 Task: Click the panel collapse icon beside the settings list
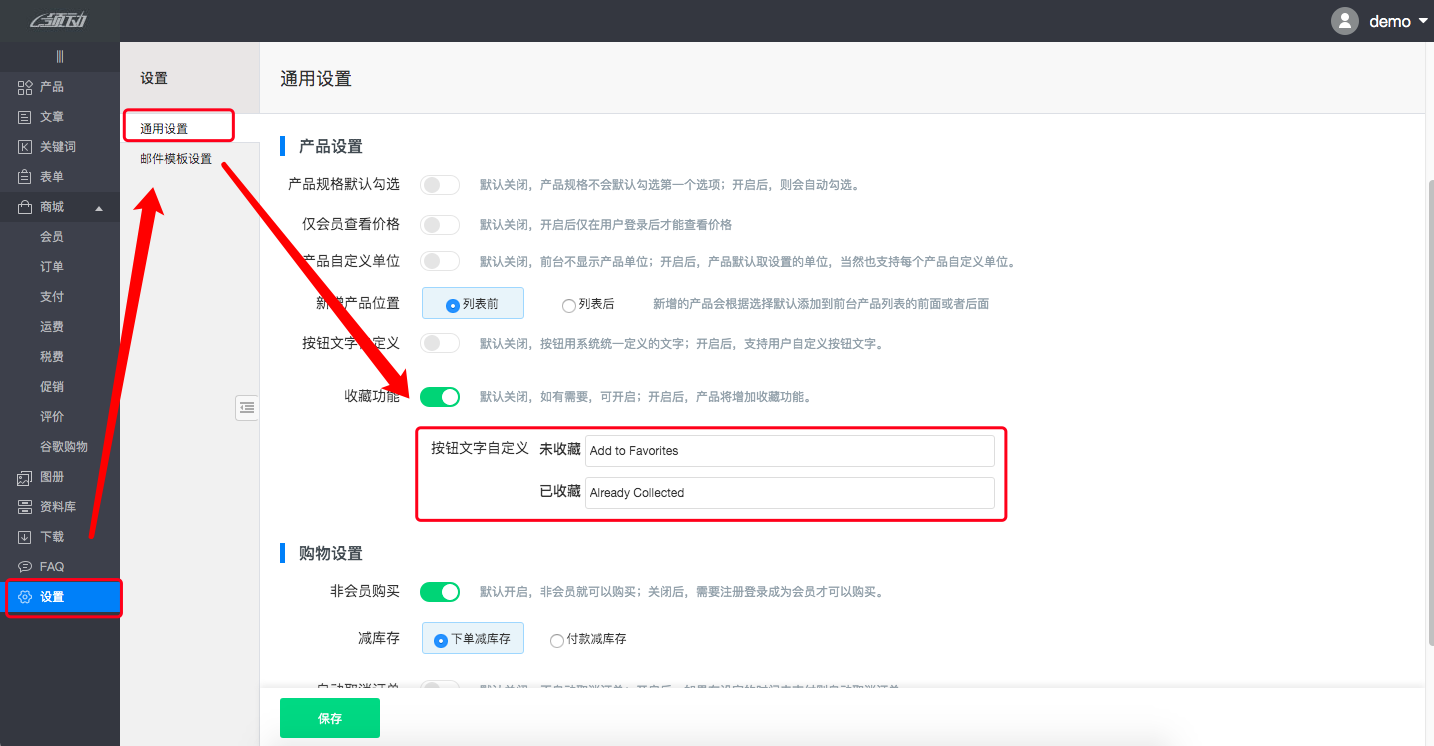click(247, 408)
